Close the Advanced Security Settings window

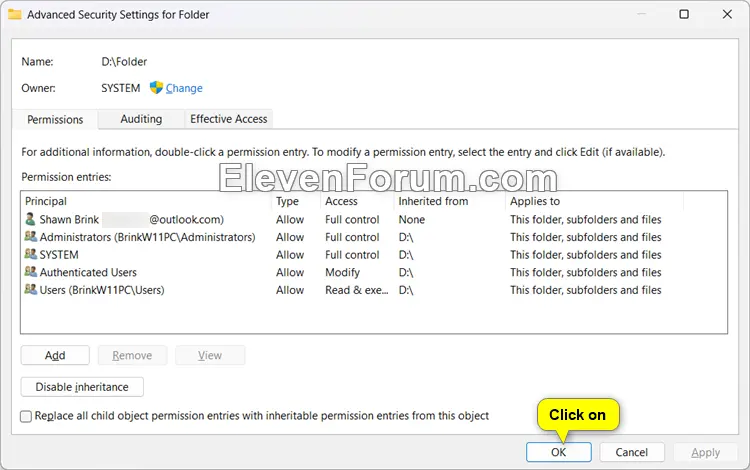click(x=727, y=14)
